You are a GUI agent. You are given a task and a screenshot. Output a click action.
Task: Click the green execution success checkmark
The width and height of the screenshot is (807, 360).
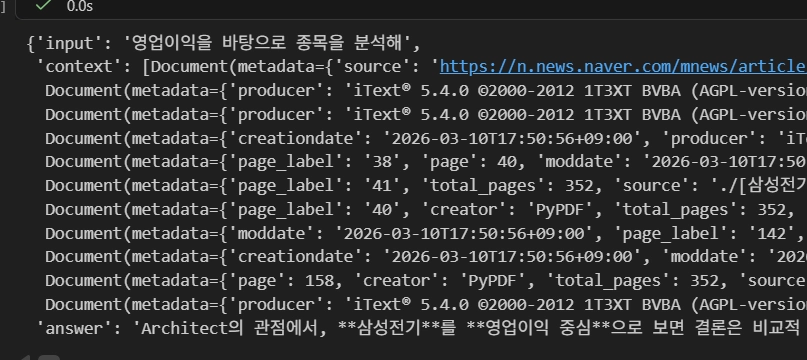[44, 5]
